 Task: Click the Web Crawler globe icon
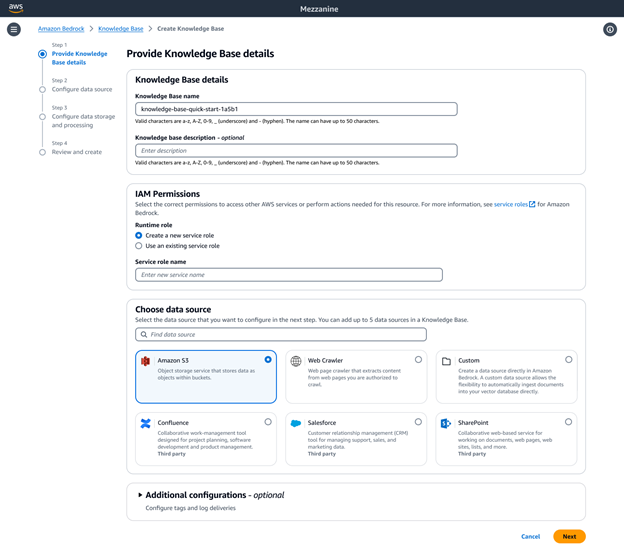[x=296, y=361]
